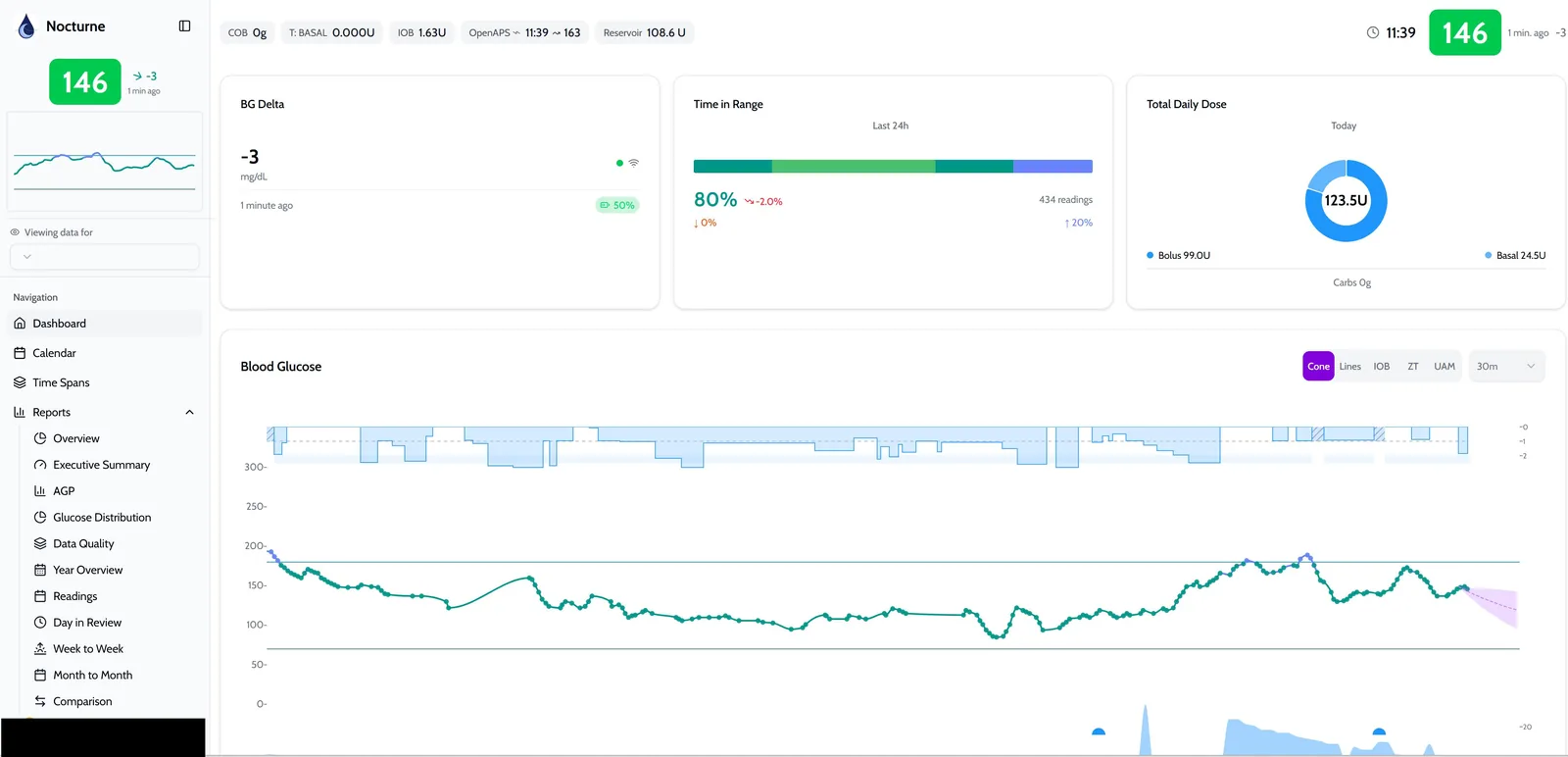Click the Time in Range colored bar

(x=893, y=167)
